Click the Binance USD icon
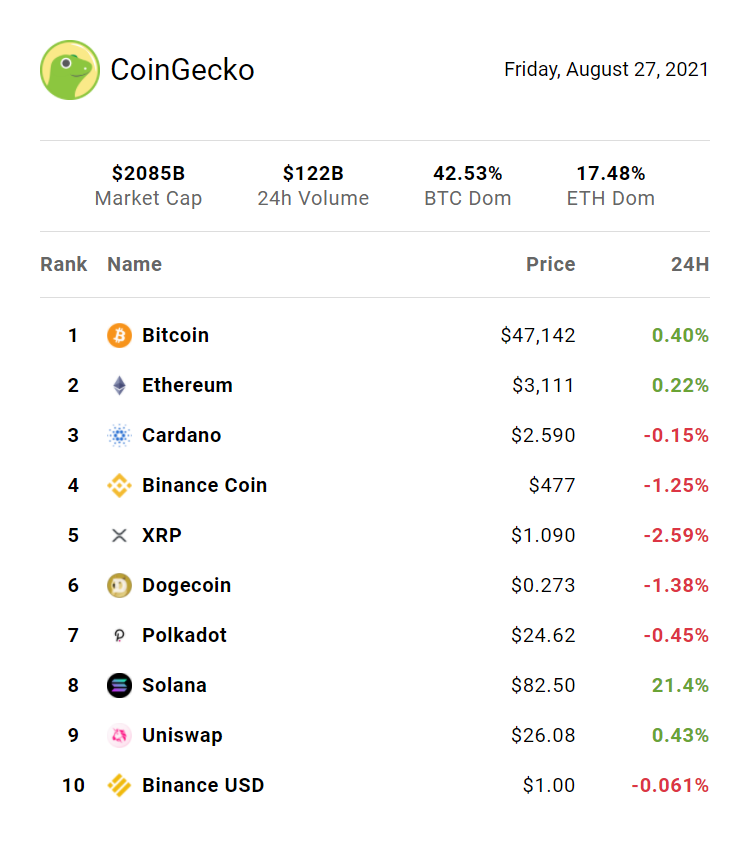Image resolution: width=750 pixels, height=864 pixels. click(119, 786)
